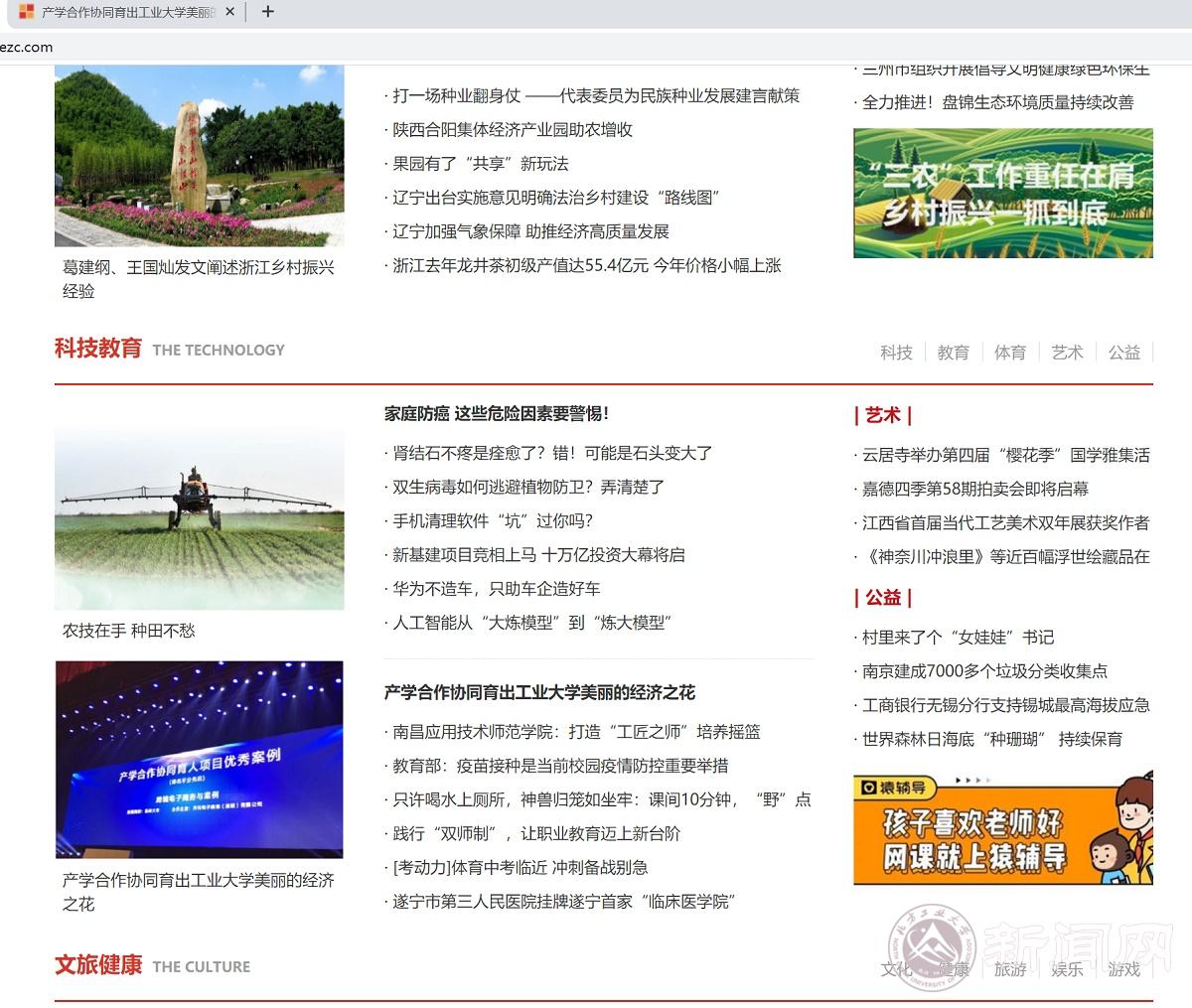Image resolution: width=1192 pixels, height=1008 pixels.
Task: Close the current browser tab
Action: click(230, 12)
